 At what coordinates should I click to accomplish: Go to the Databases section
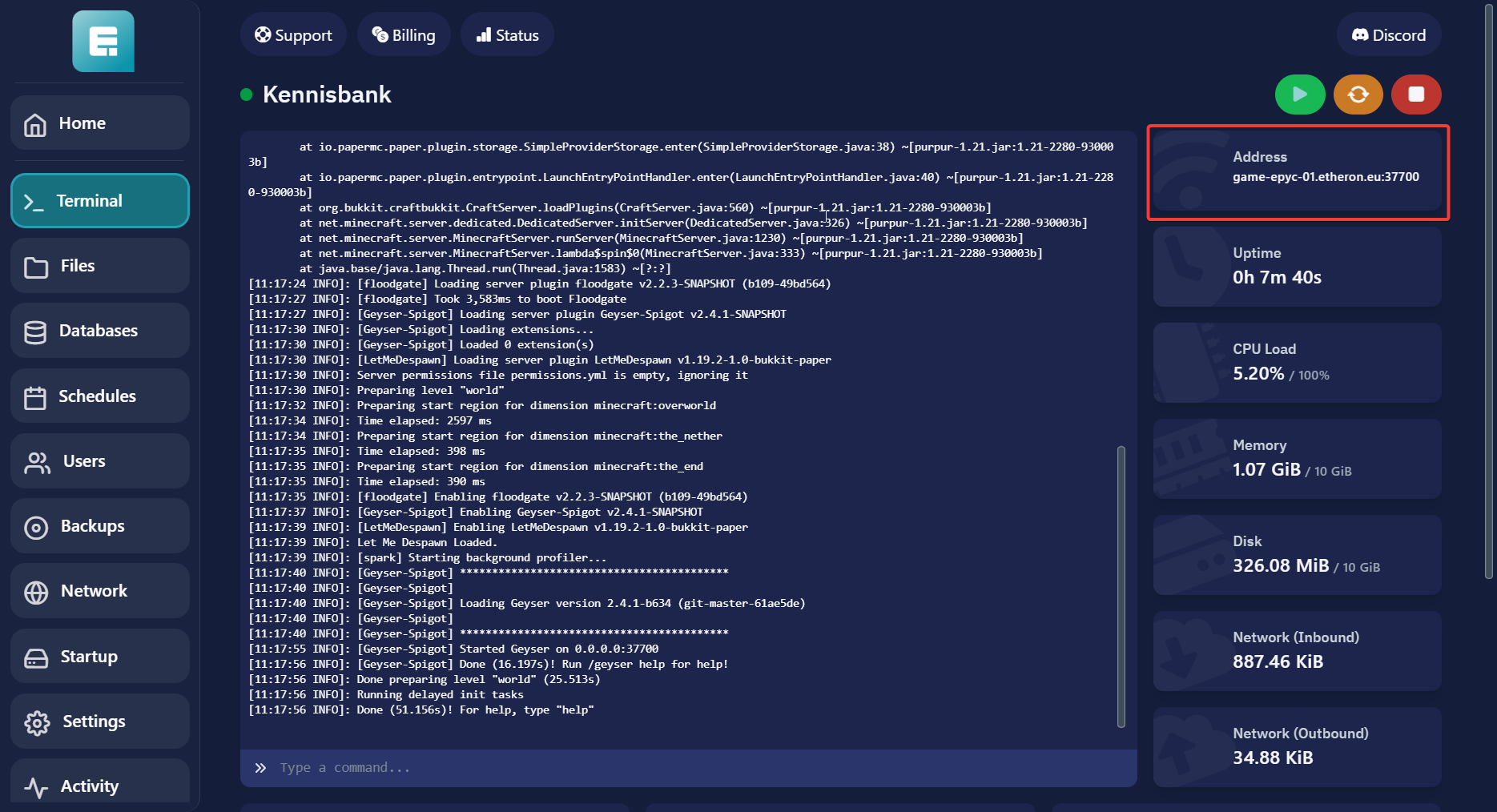click(x=100, y=331)
